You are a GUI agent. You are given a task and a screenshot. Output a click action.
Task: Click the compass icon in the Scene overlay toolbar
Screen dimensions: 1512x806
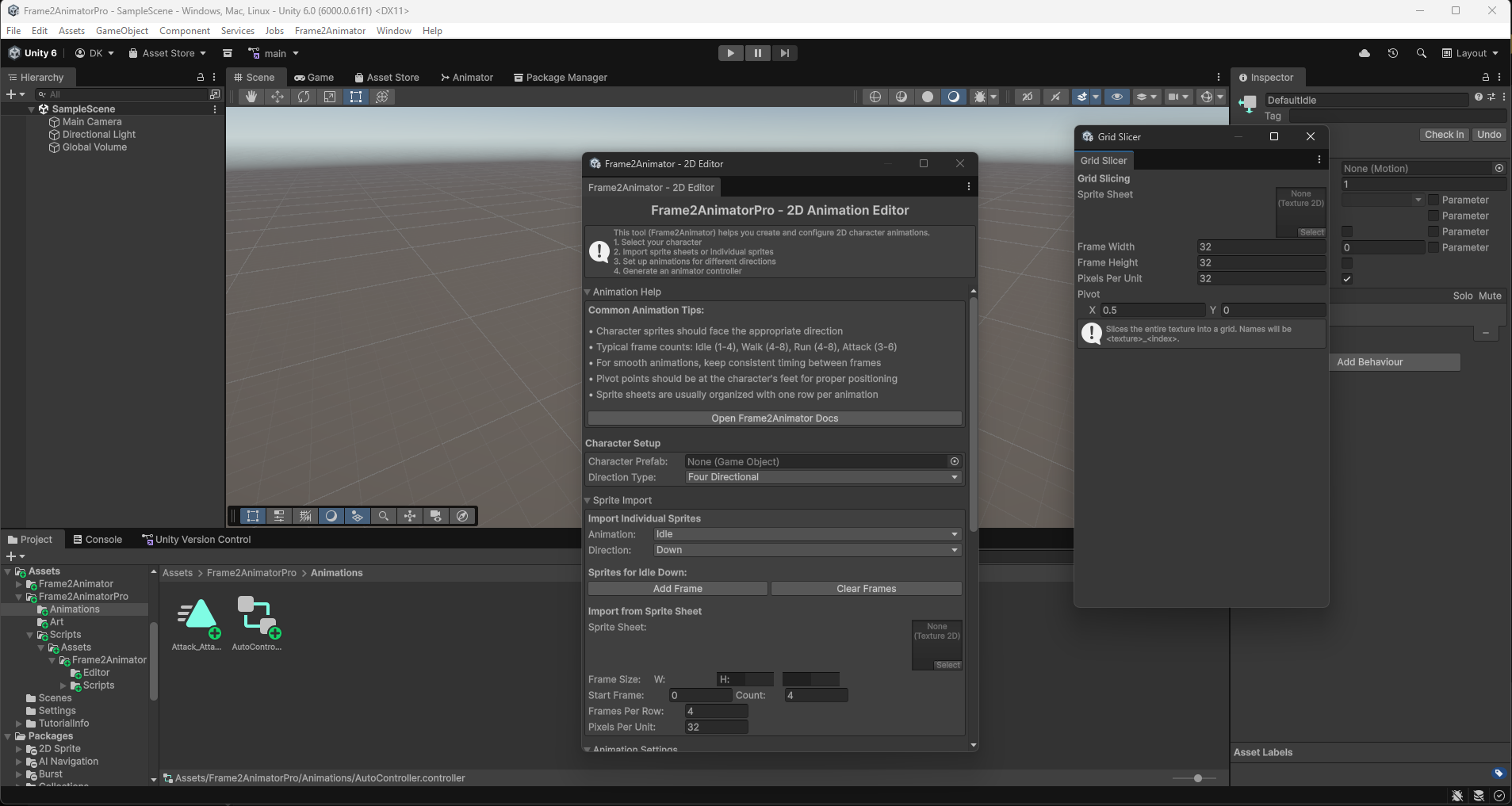462,516
